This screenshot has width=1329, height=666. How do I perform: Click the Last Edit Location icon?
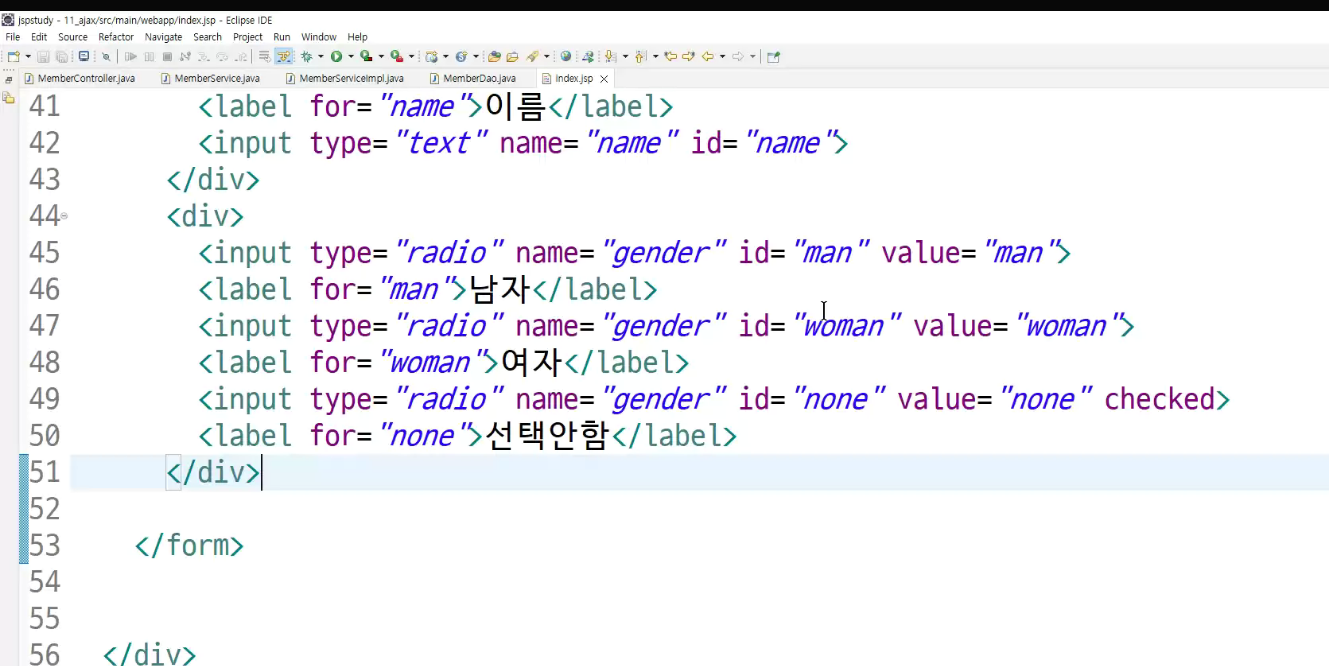[671, 57]
